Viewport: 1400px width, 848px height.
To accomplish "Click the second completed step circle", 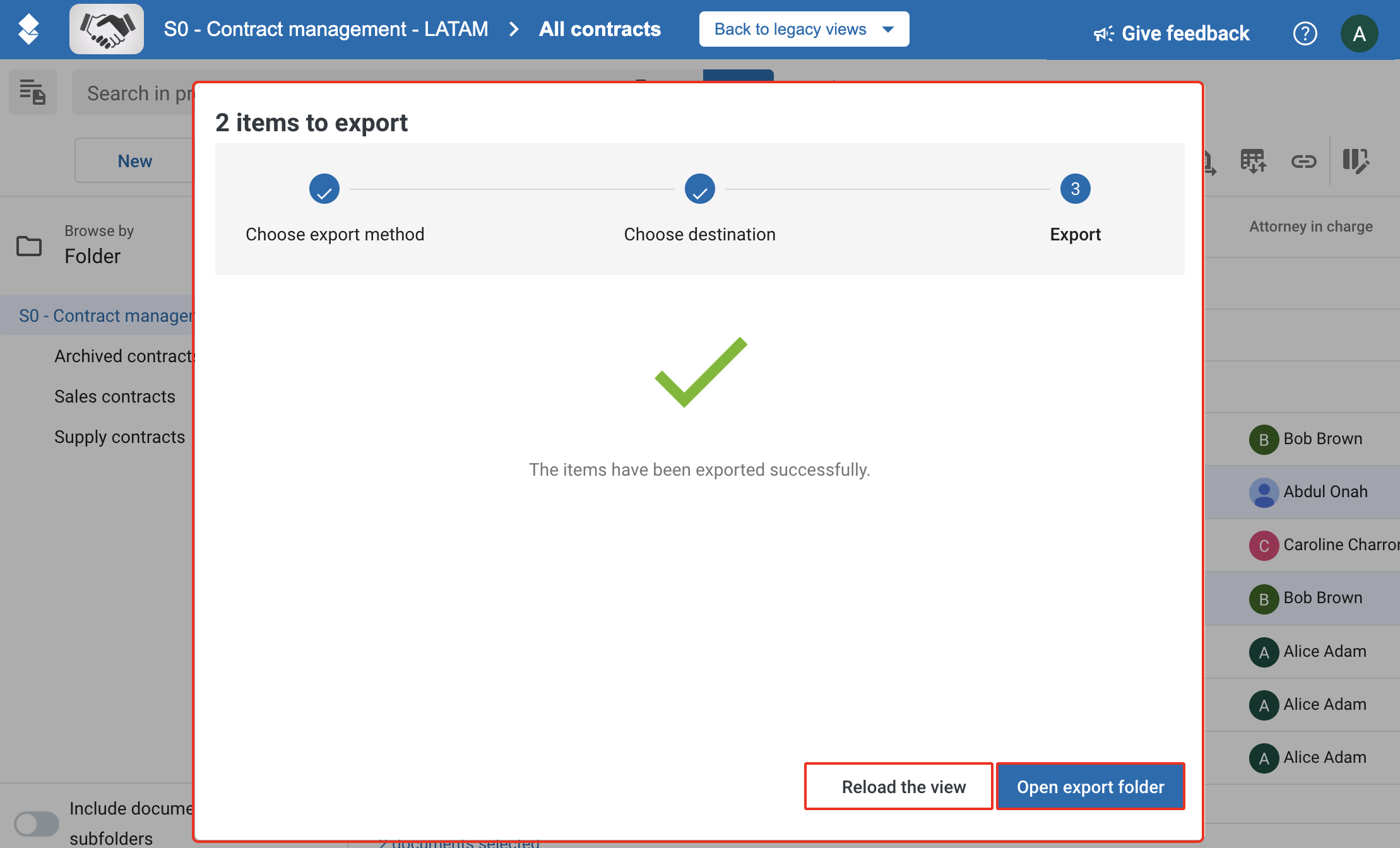I will (700, 189).
